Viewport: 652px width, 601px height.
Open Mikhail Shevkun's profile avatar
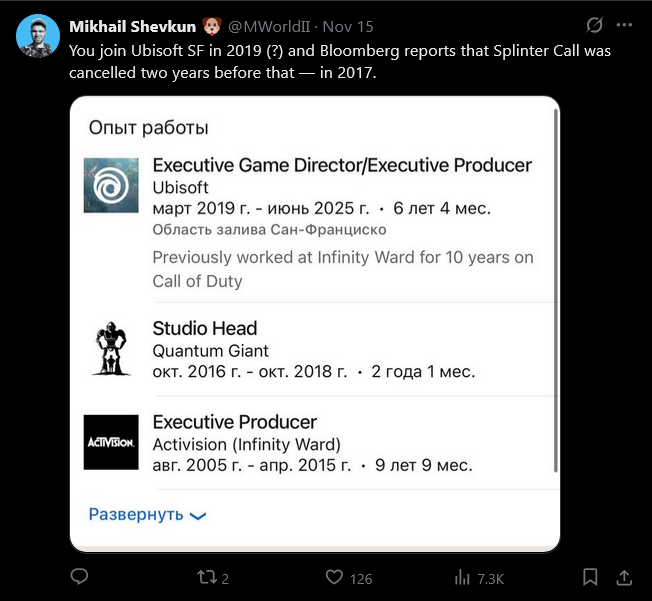pyautogui.click(x=38, y=36)
